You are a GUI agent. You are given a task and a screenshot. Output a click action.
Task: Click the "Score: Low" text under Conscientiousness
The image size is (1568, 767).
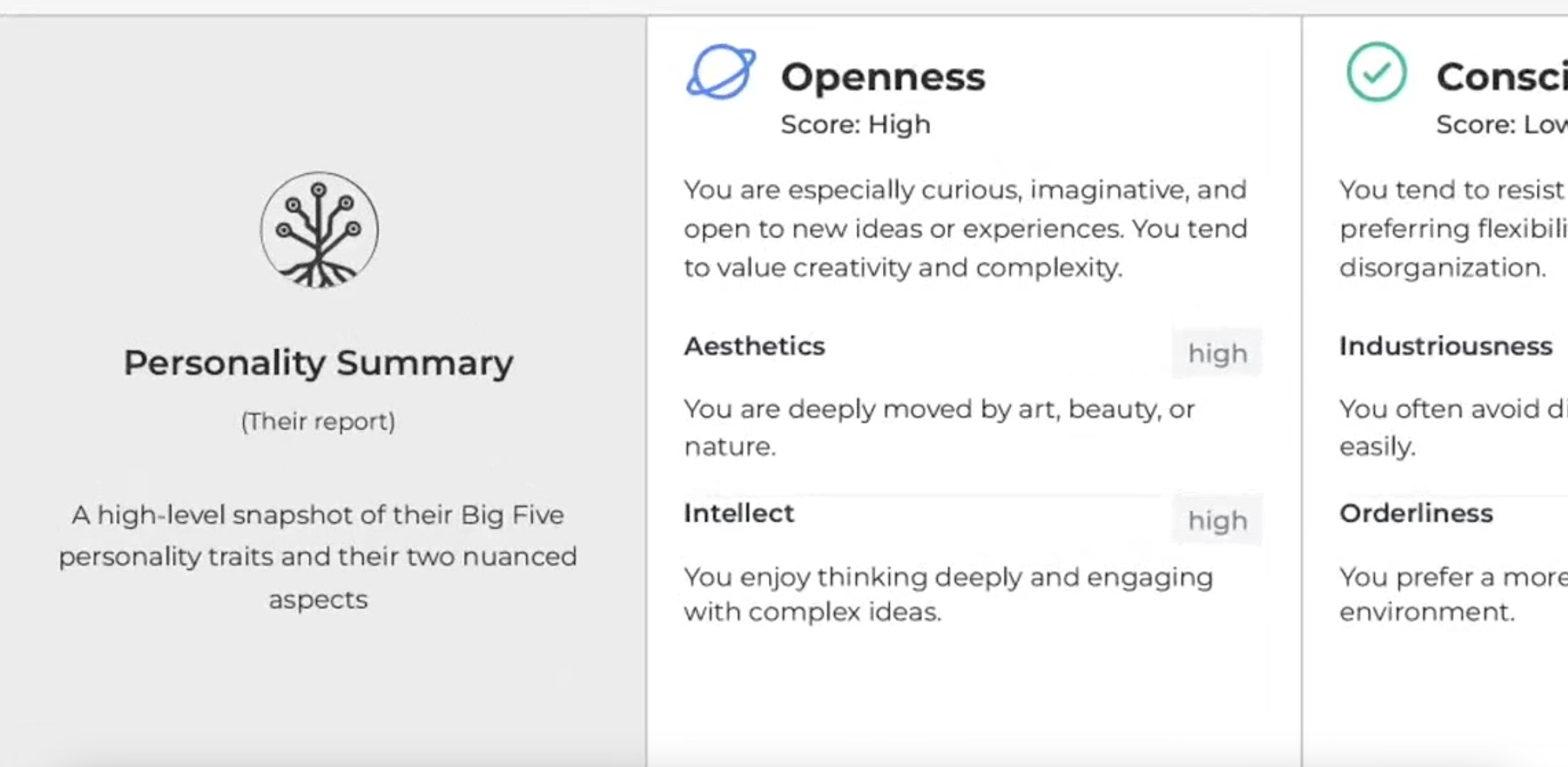tap(1501, 125)
